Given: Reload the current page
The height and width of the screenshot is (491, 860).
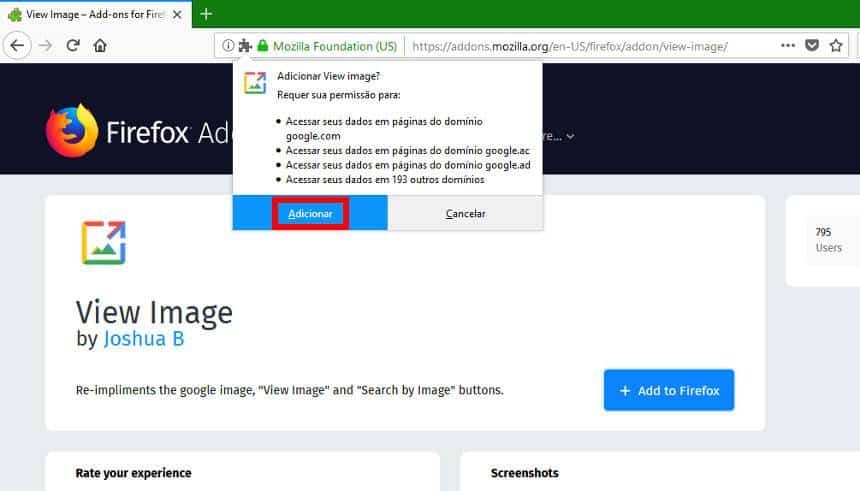Looking at the screenshot, I should (73, 45).
